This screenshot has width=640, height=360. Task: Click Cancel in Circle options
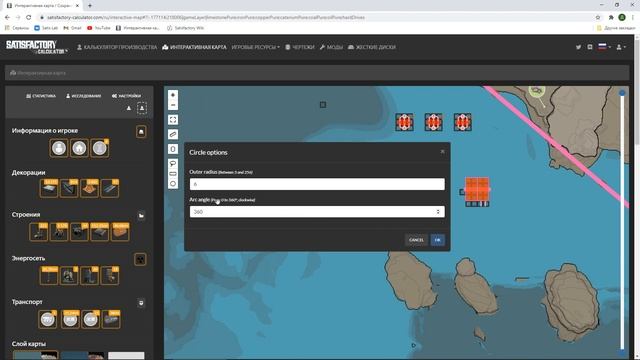coord(416,240)
